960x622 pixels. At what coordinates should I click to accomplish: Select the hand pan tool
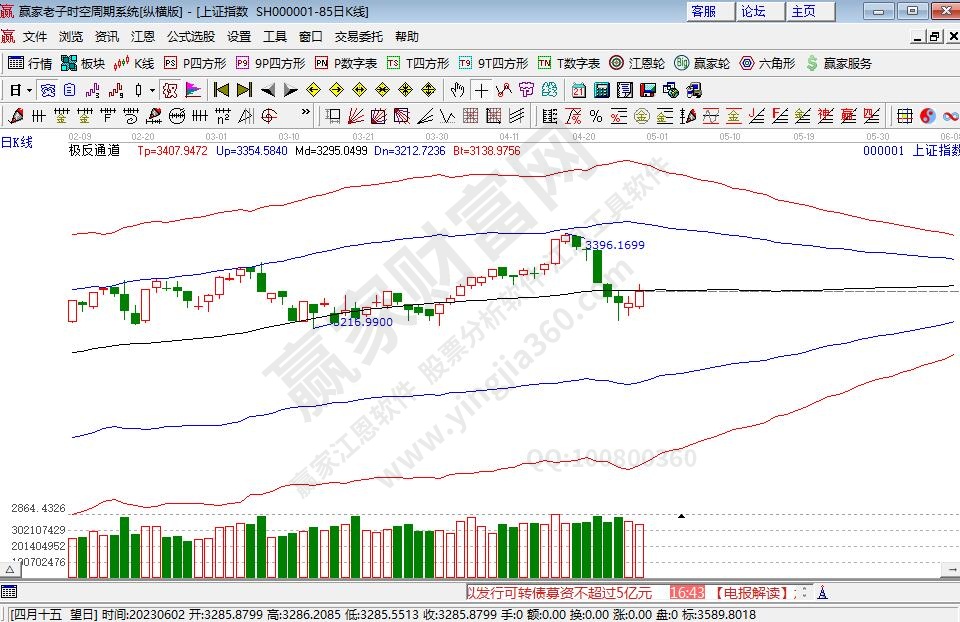458,90
